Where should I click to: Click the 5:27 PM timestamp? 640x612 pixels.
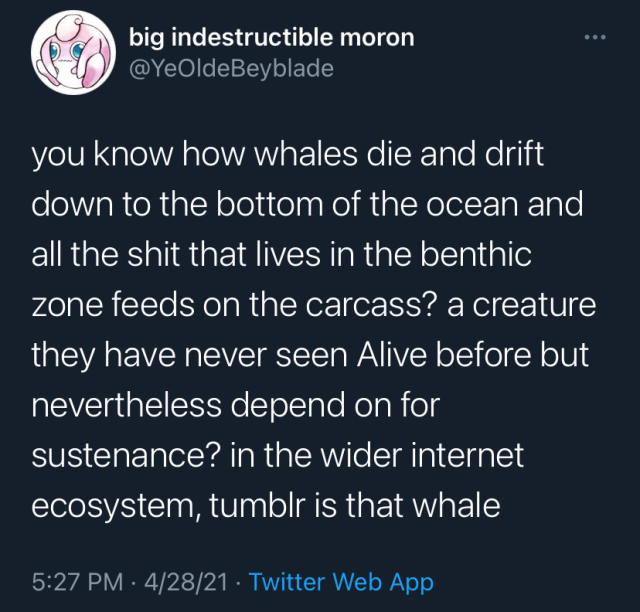pyautogui.click(x=79, y=581)
